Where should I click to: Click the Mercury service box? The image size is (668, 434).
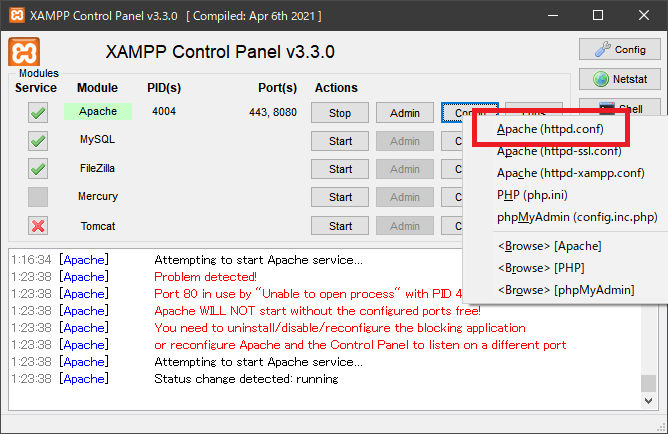[x=38, y=197]
